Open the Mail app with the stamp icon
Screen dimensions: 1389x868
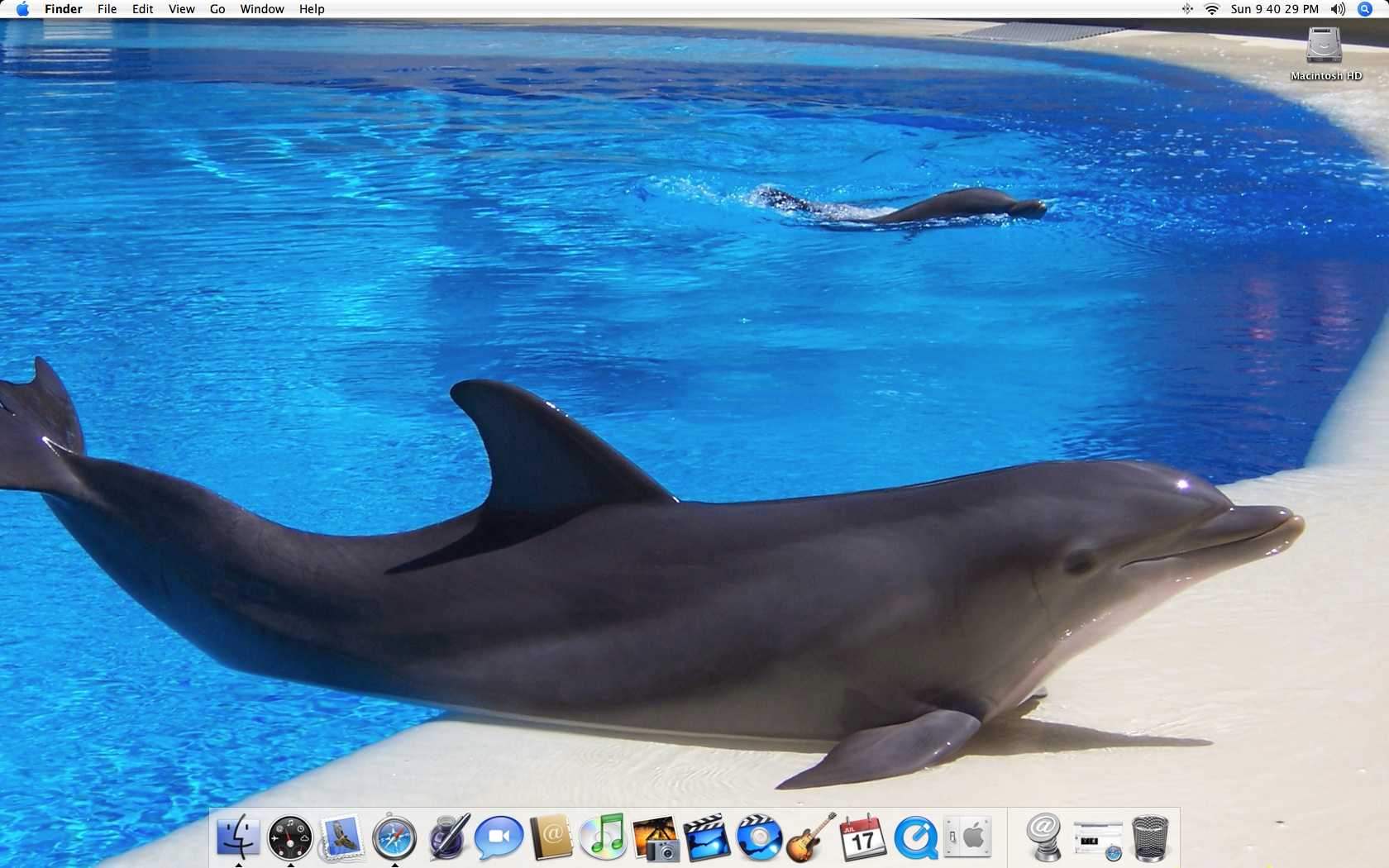tap(342, 837)
